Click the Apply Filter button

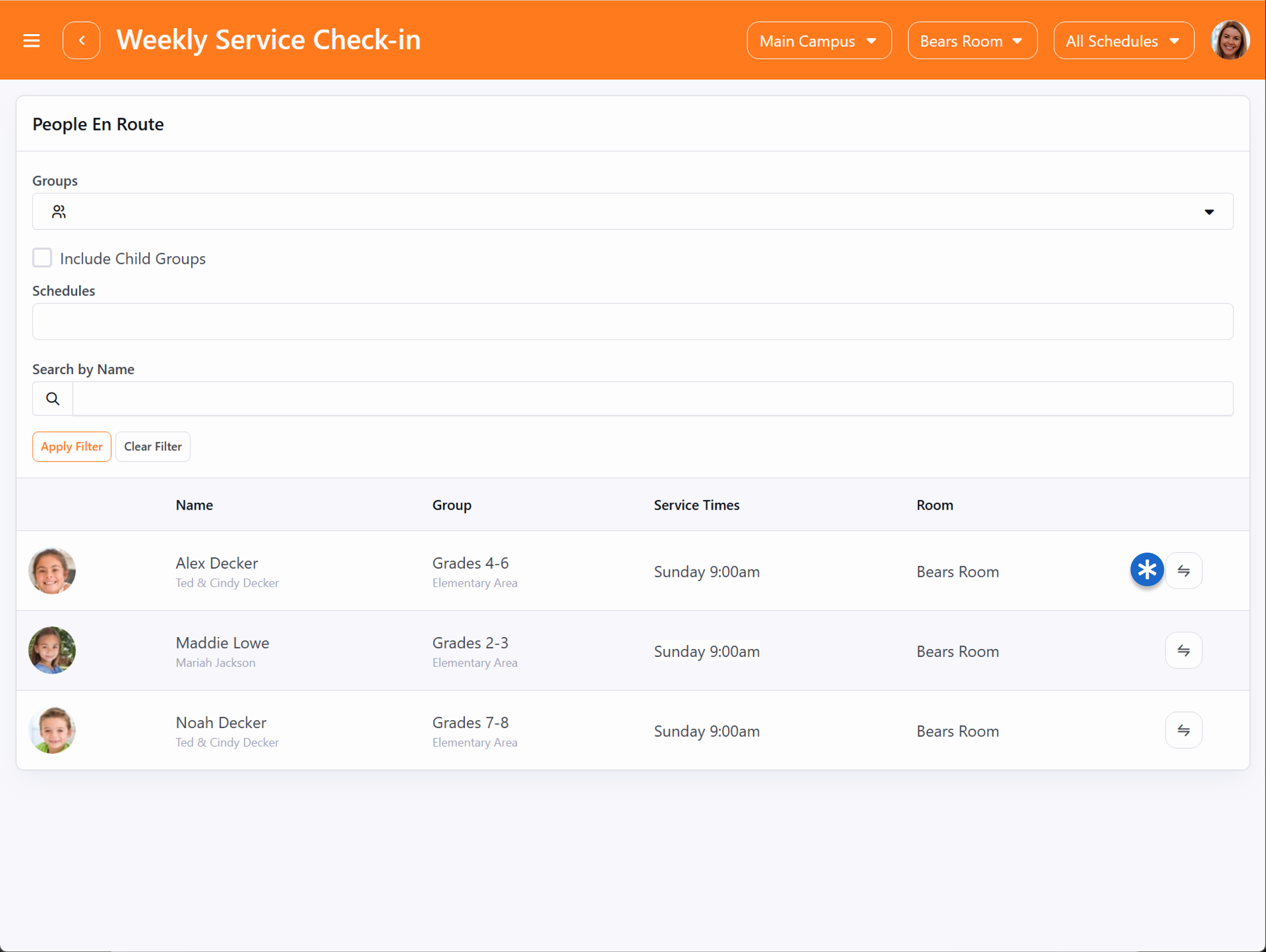pos(72,447)
